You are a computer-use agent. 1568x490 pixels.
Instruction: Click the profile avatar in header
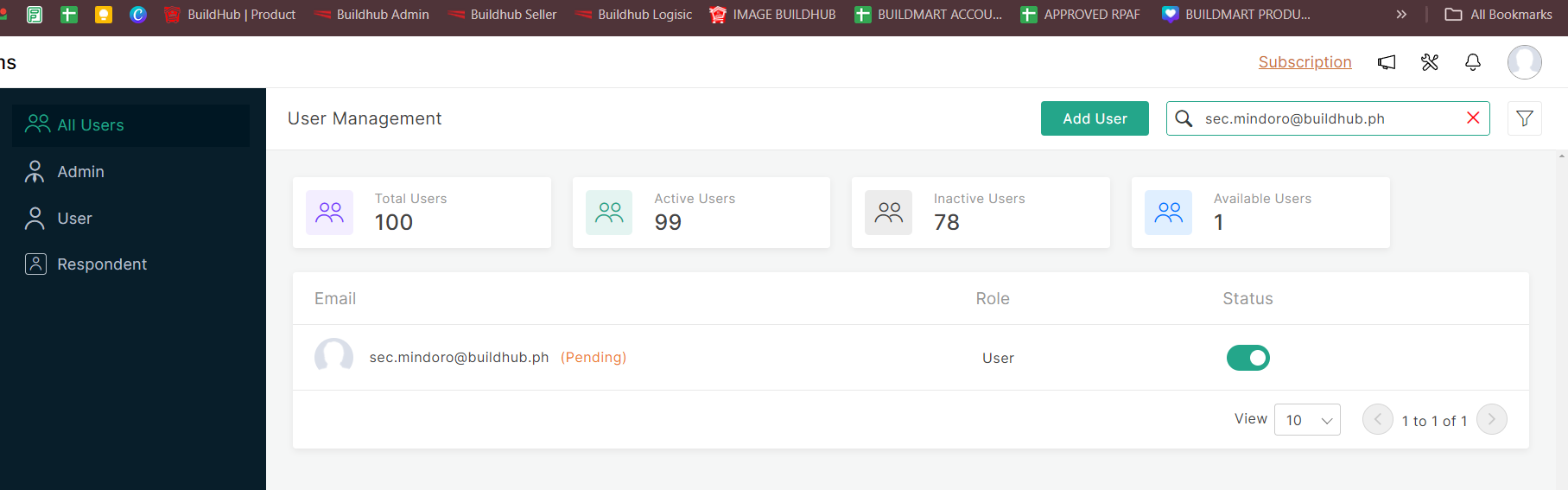1524,62
